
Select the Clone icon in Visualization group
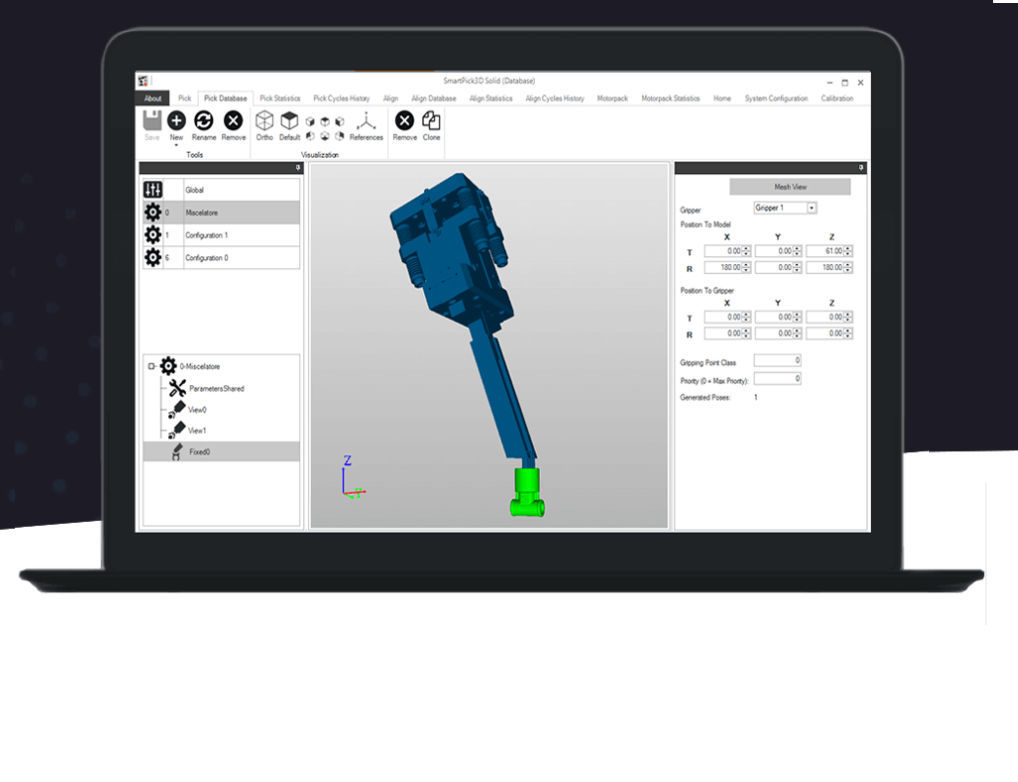tap(430, 123)
